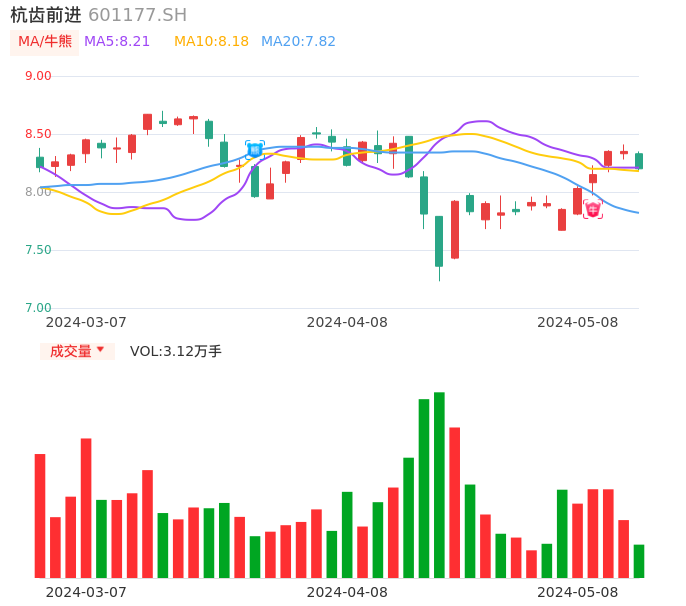This screenshot has height=606, width=686.
Task: Click the last green volume bar on right
Action: pyautogui.click(x=639, y=561)
